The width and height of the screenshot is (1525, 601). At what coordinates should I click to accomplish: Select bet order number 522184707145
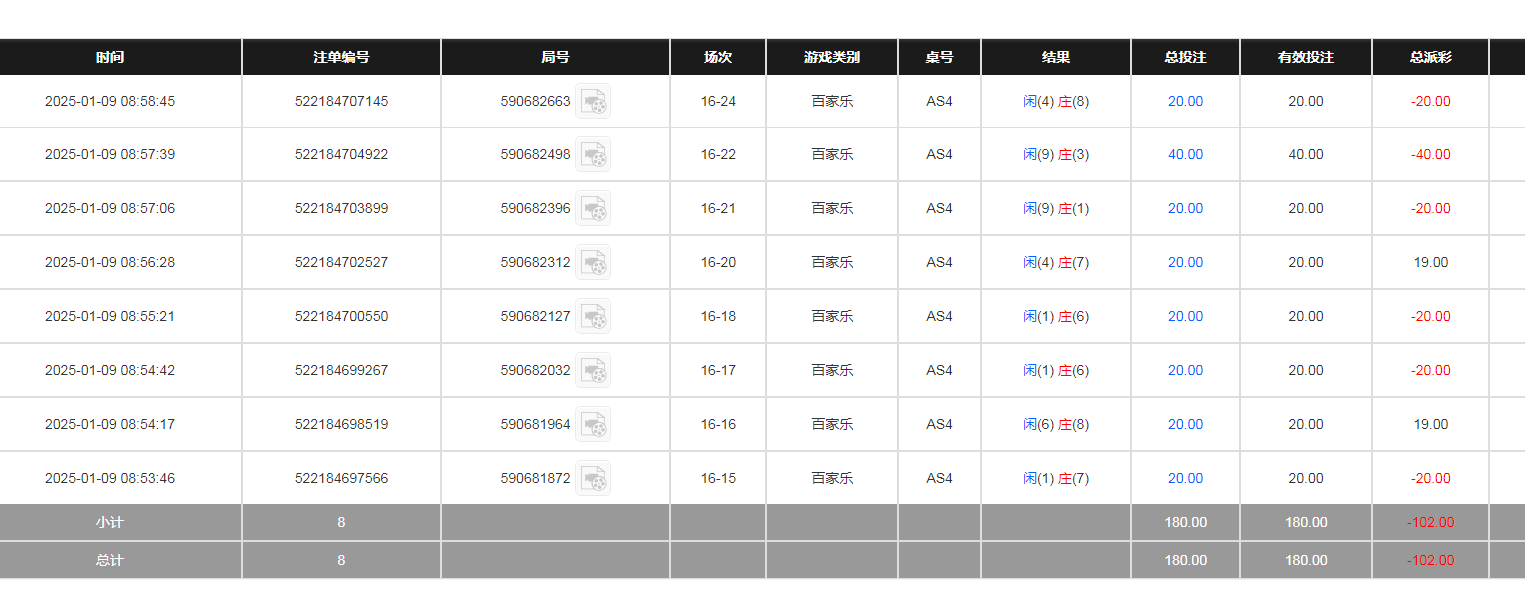coord(341,101)
